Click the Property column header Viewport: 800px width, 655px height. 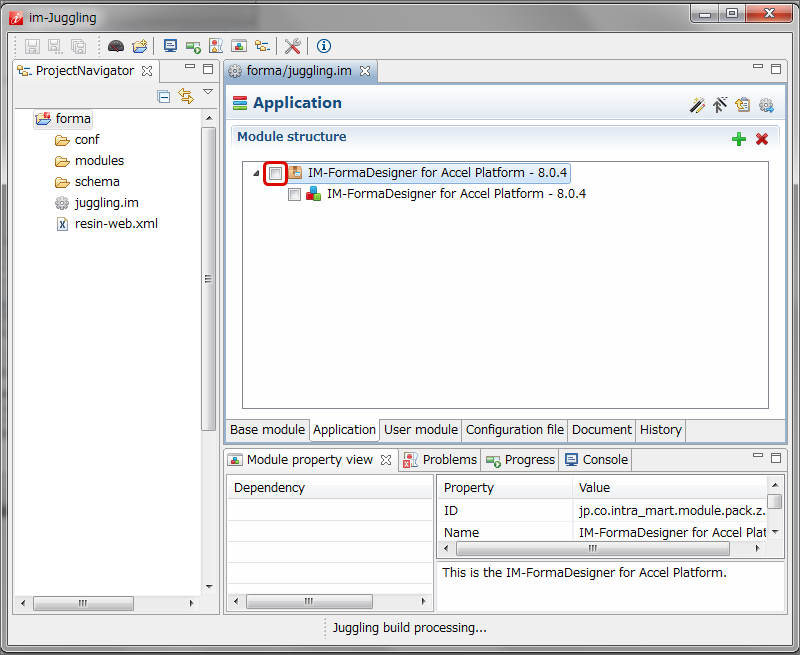[x=505, y=488]
